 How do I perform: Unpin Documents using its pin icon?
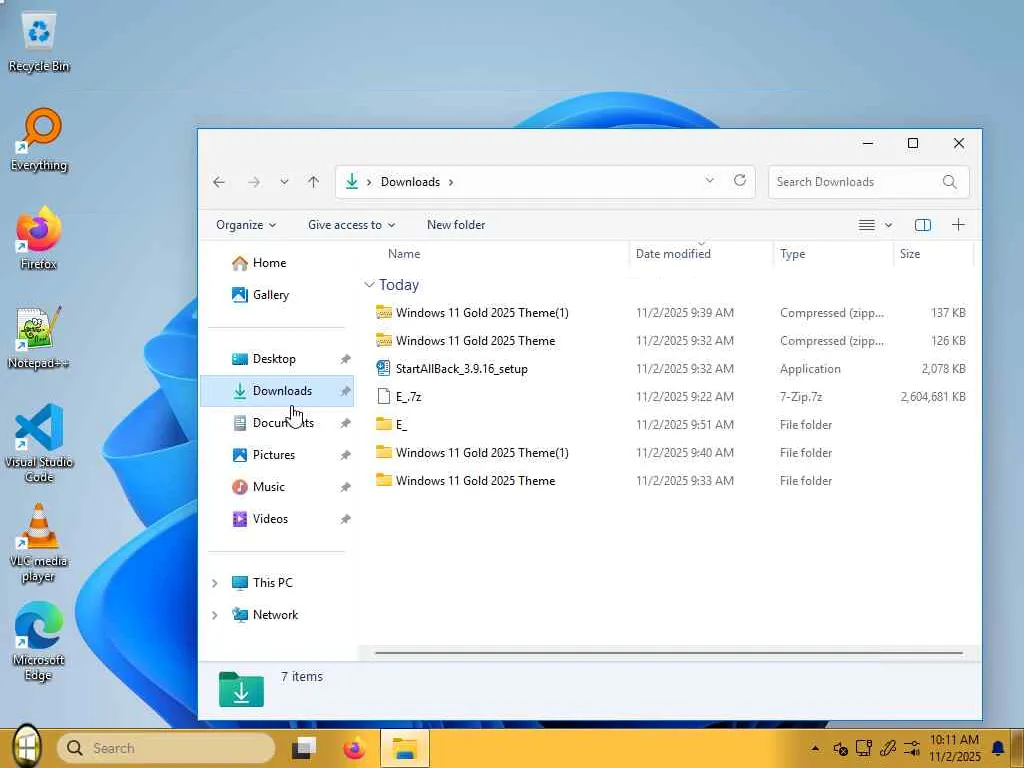coord(345,423)
